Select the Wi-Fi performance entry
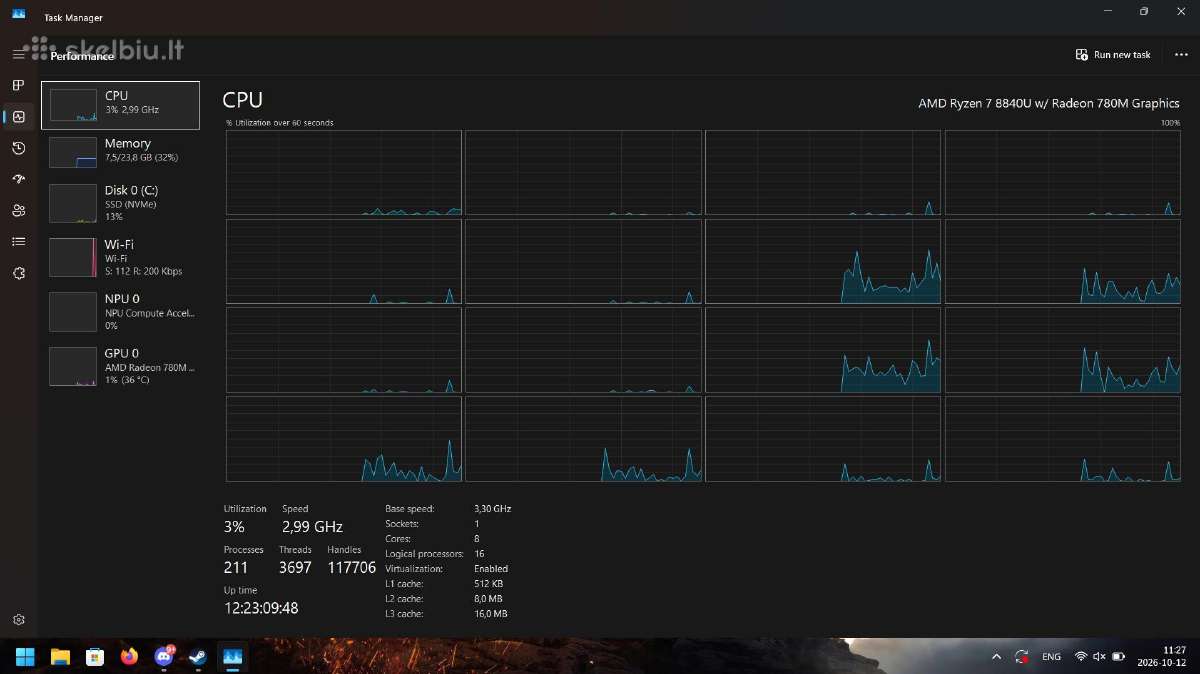 (120, 257)
